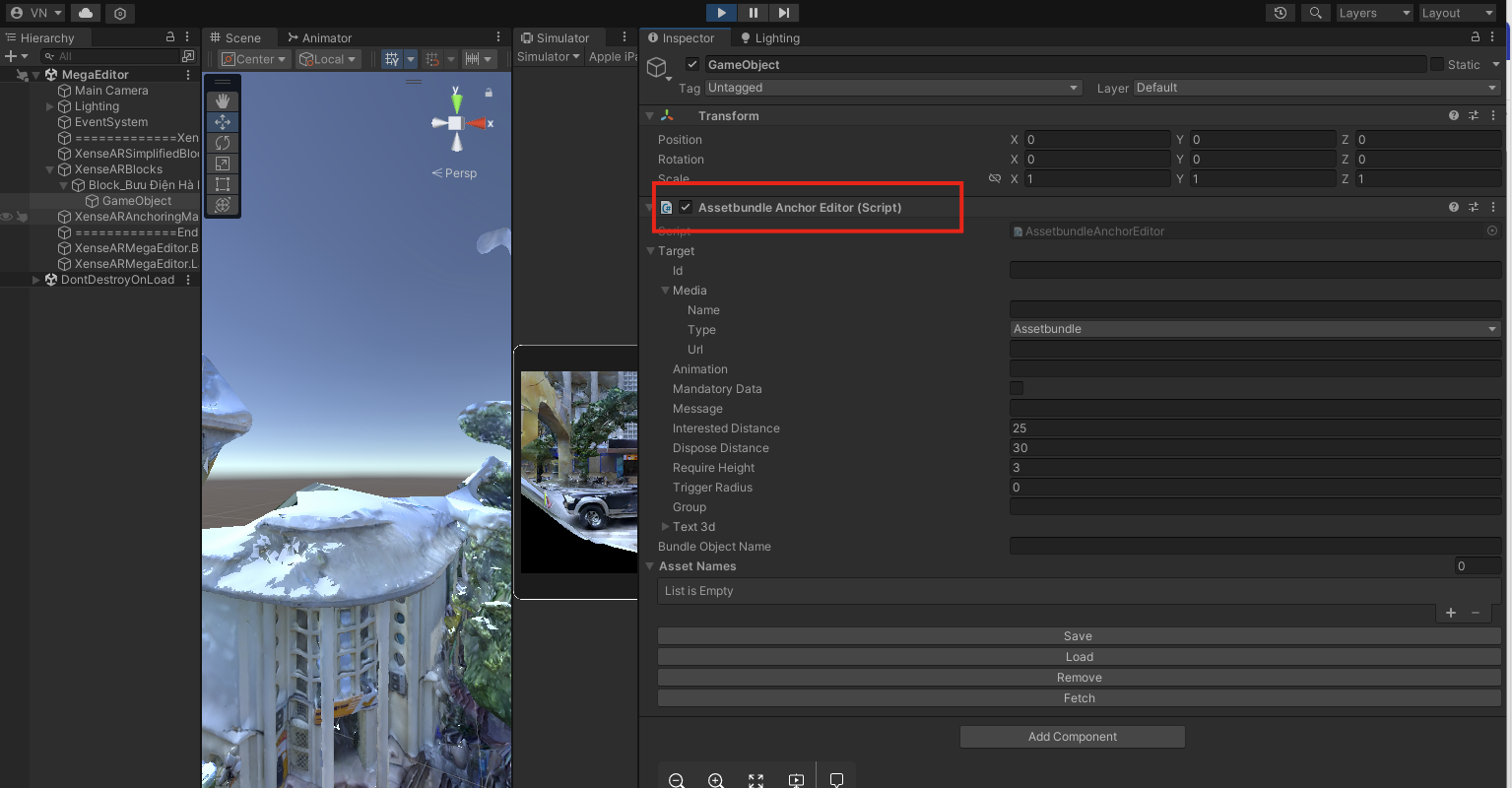
Task: Check the Mandatory Data checkbox
Action: tap(1017, 388)
